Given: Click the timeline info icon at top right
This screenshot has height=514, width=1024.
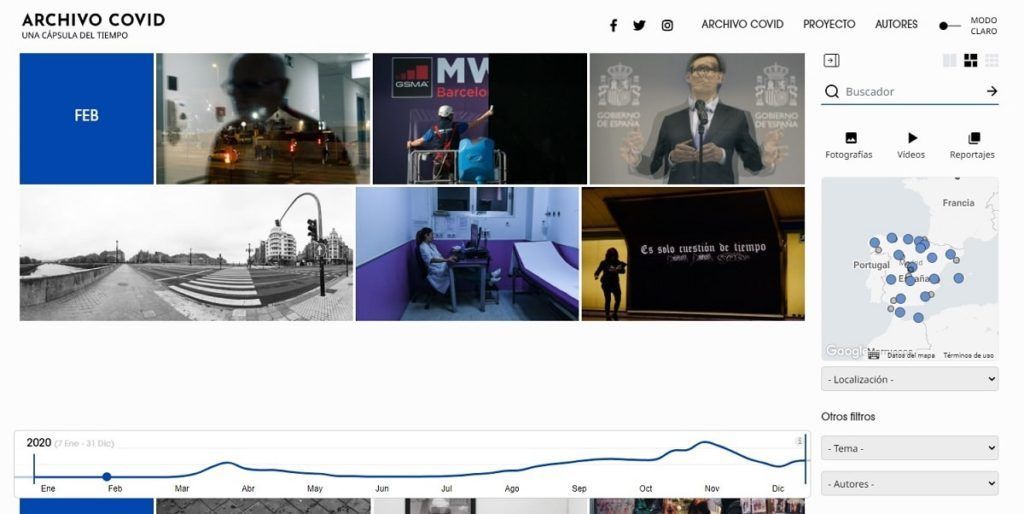Looking at the screenshot, I should coord(799,442).
